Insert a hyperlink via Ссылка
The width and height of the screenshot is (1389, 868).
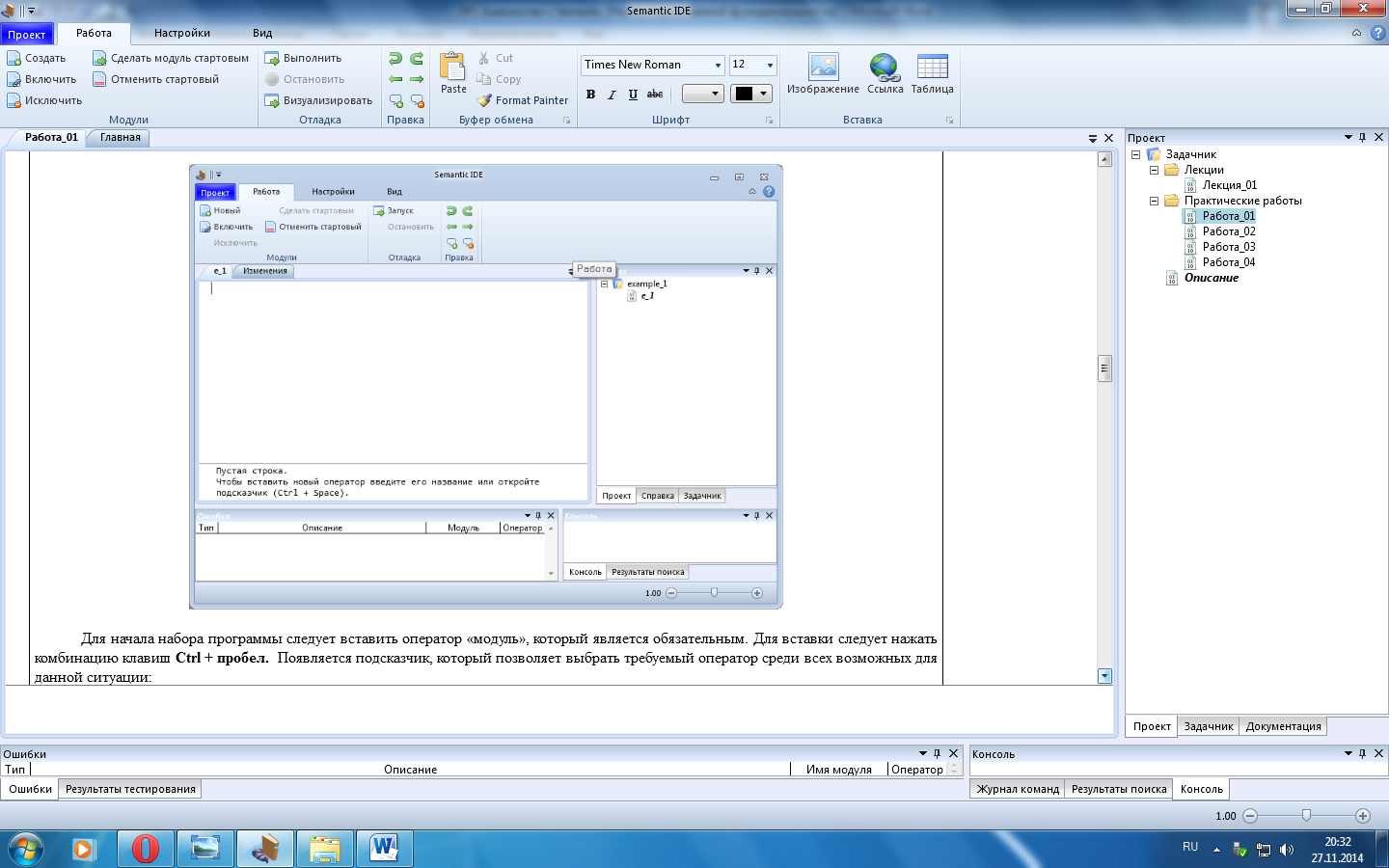click(885, 73)
